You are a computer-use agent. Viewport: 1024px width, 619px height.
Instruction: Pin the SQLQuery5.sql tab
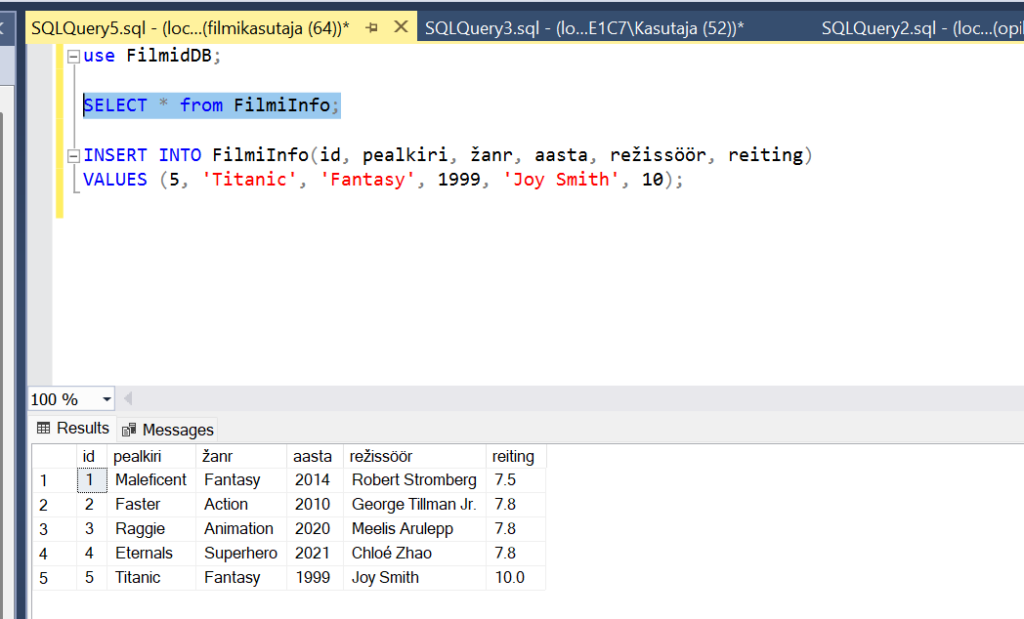tap(372, 27)
